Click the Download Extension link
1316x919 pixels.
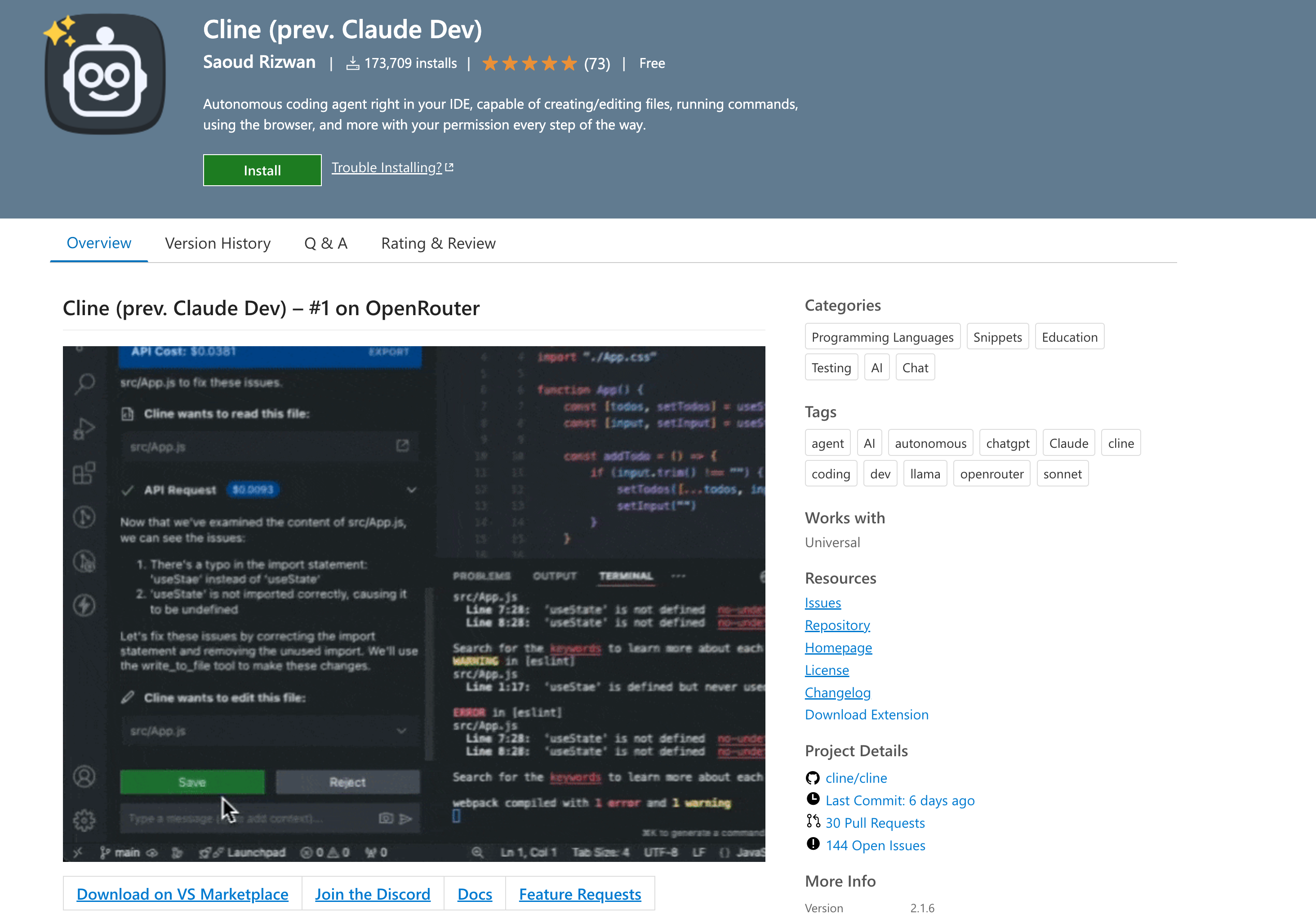866,714
